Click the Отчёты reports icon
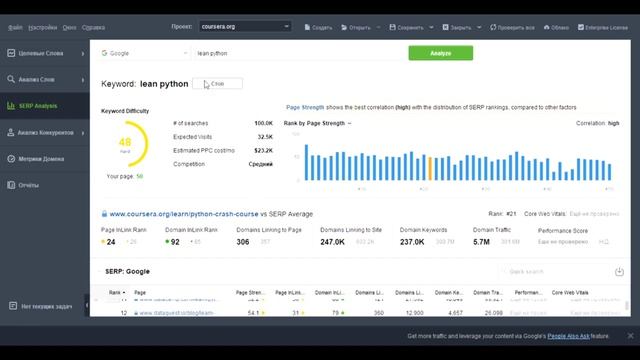This screenshot has height=360, width=640. click(x=11, y=185)
